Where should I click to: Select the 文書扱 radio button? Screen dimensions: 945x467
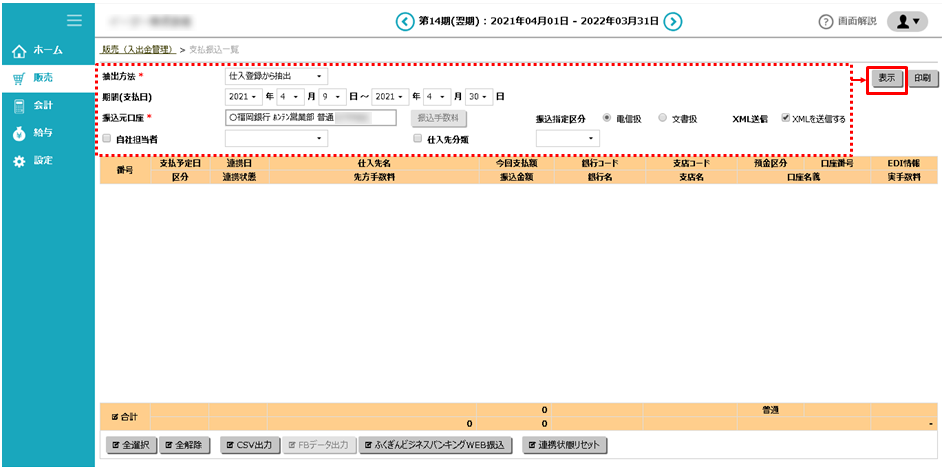662,118
